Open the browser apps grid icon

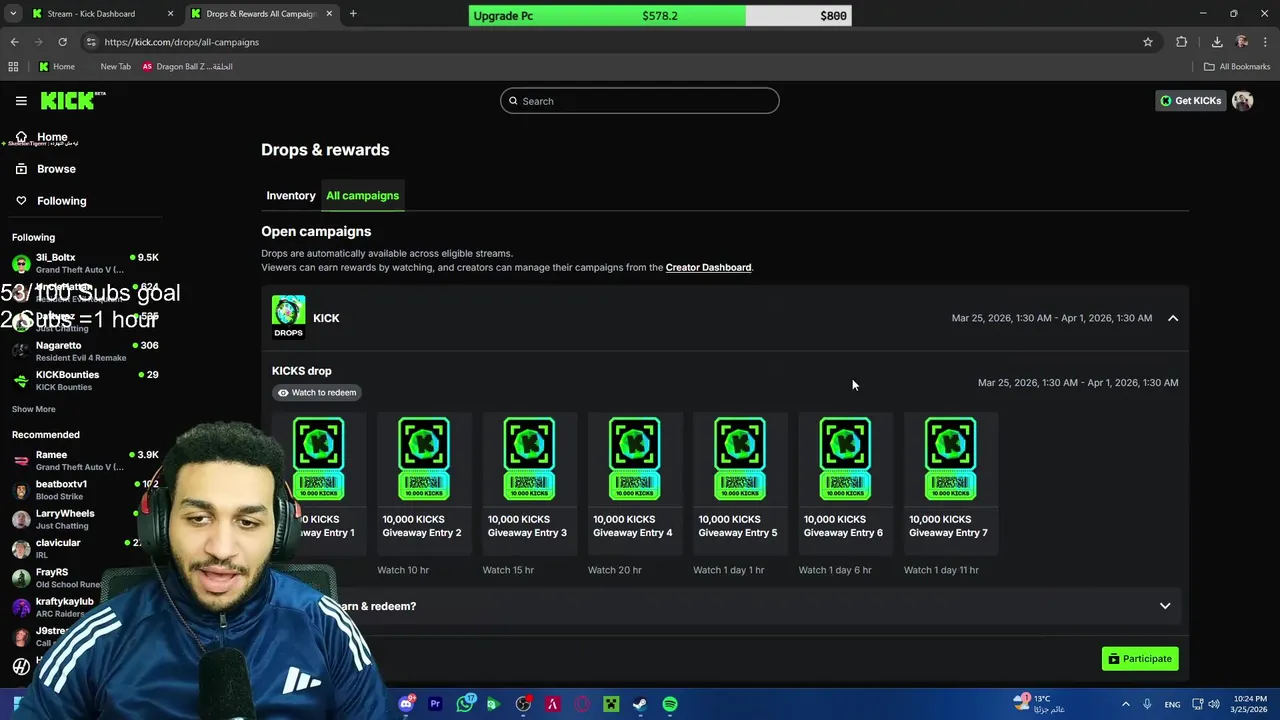tap(13, 67)
